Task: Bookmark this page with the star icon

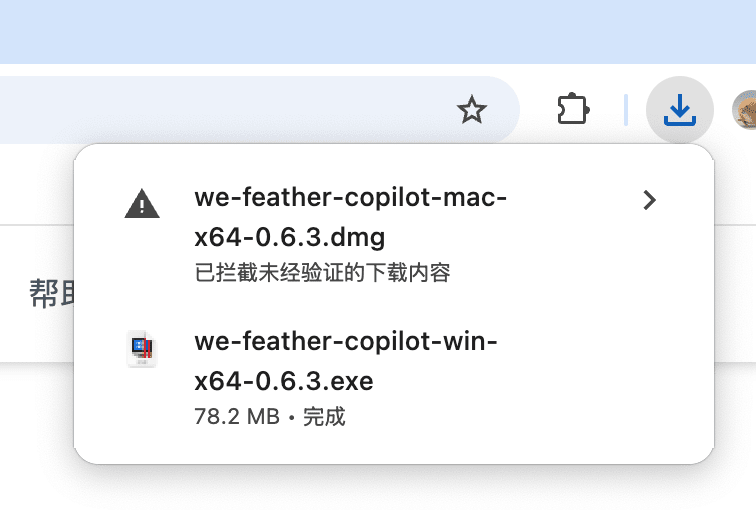Action: point(471,110)
